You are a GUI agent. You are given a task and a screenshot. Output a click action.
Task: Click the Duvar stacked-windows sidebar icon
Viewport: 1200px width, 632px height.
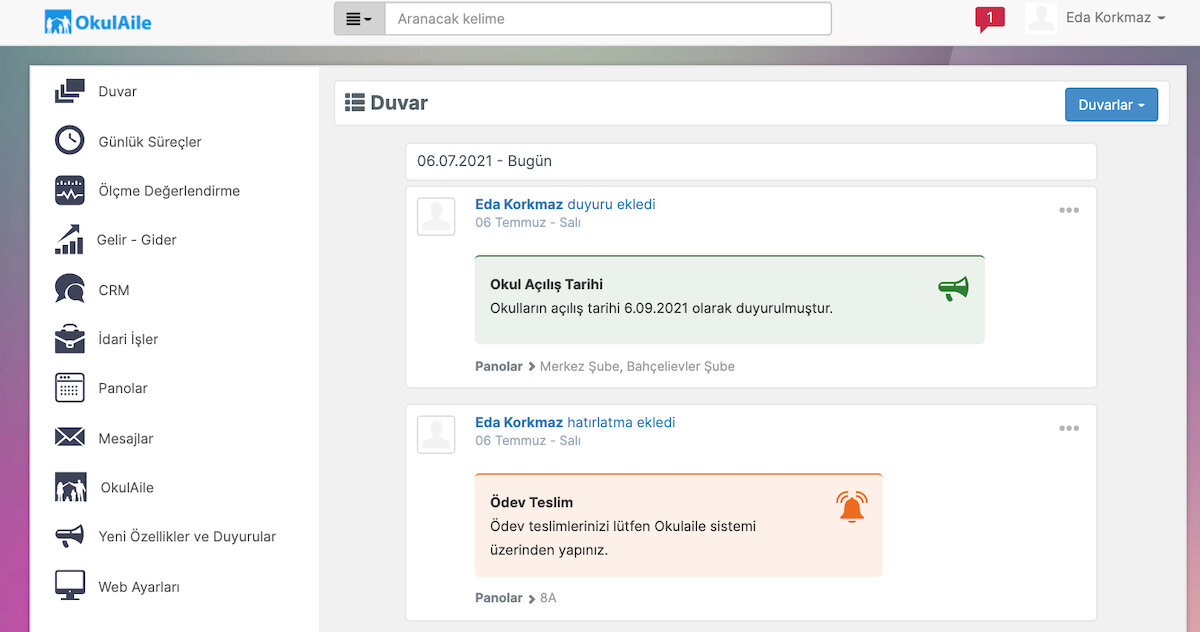pyautogui.click(x=70, y=91)
